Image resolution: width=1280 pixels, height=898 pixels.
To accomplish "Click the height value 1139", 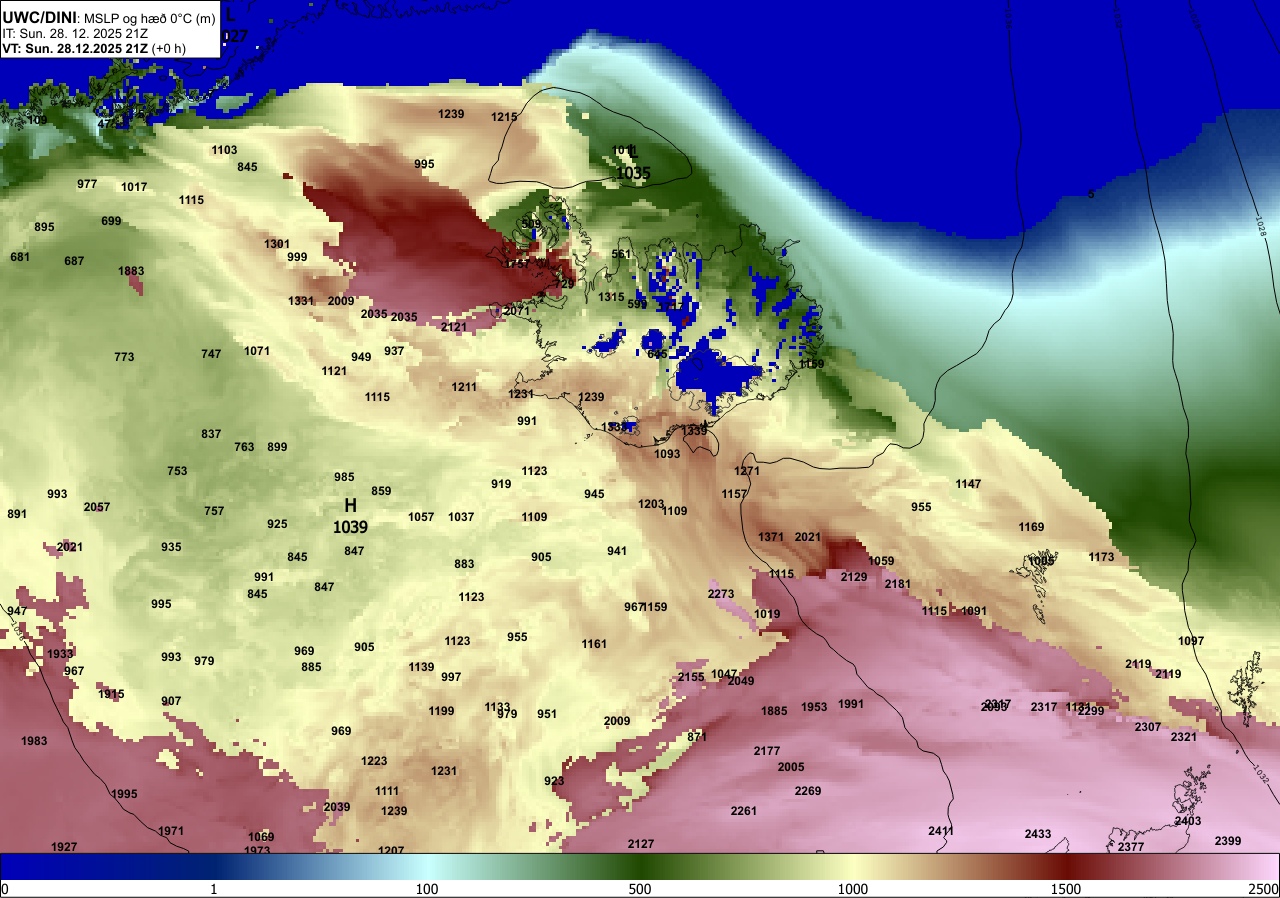I will 421,667.
